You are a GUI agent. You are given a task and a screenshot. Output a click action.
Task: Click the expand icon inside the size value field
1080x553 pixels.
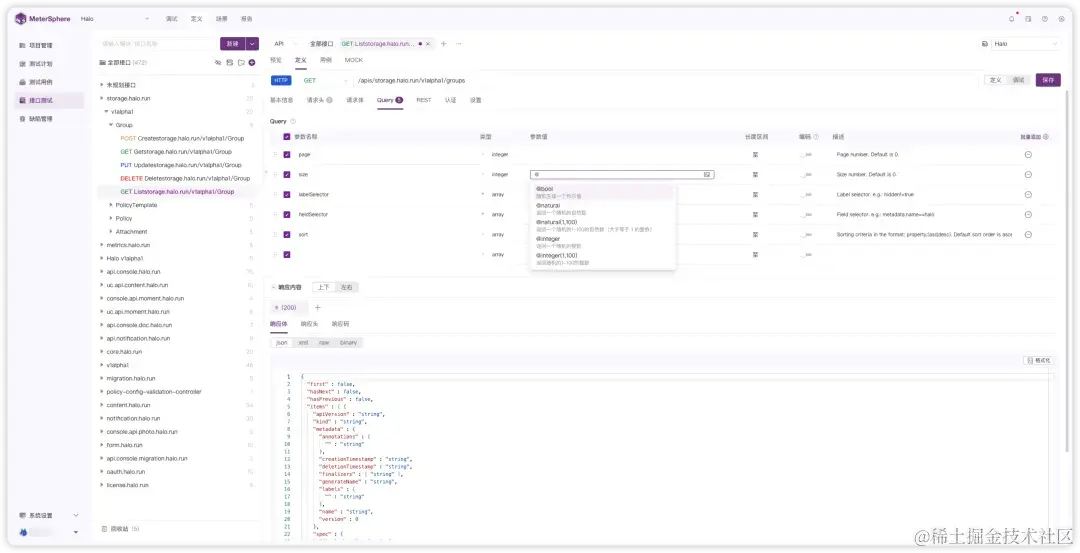point(707,175)
